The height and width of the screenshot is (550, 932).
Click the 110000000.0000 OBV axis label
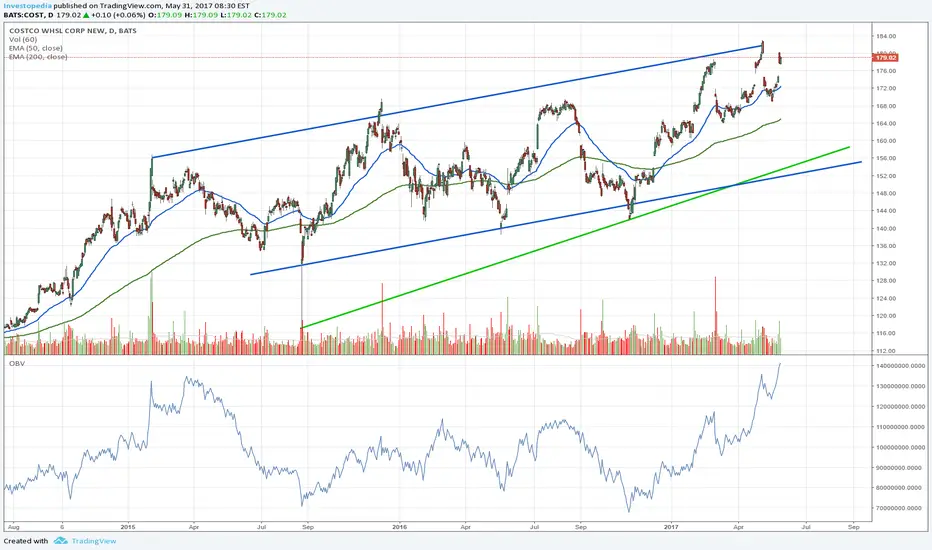(x=900, y=427)
